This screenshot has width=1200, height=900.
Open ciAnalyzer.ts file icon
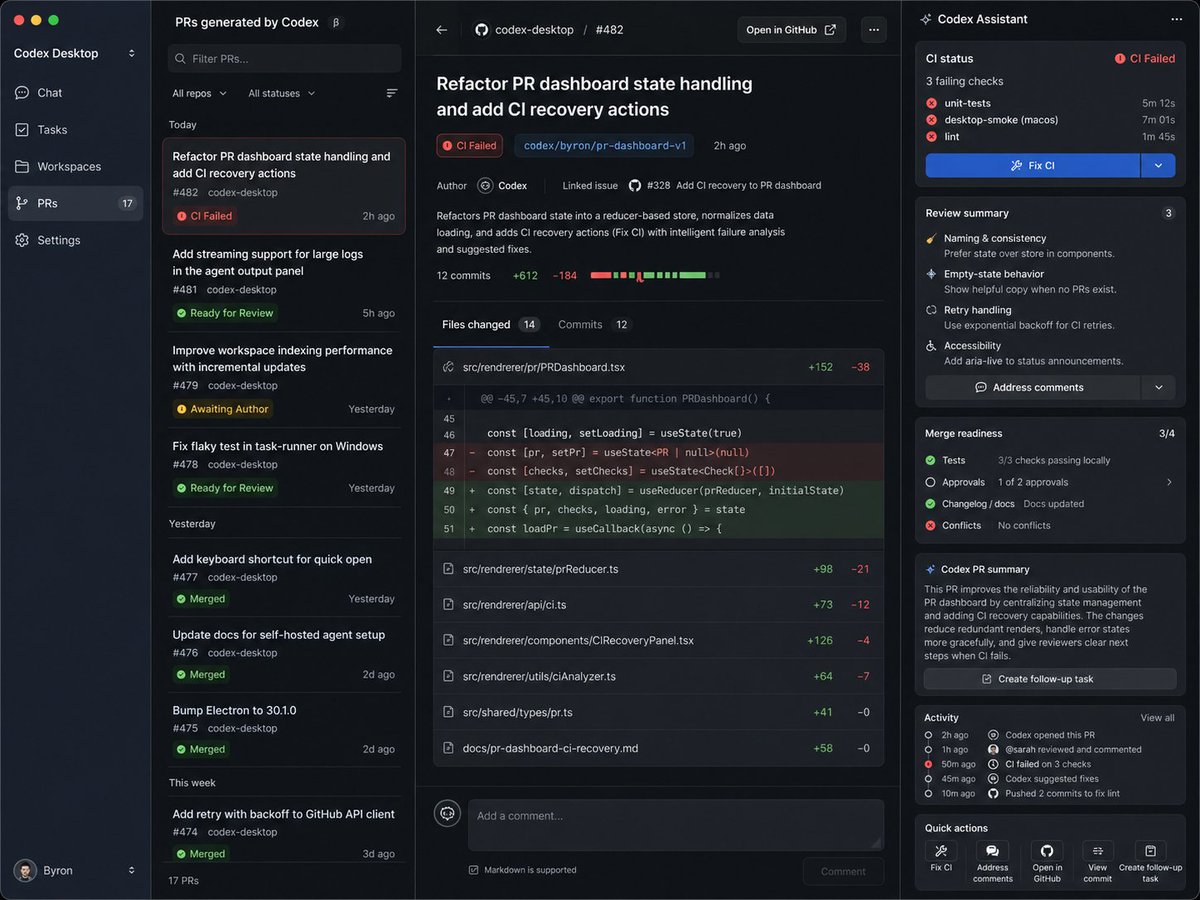[x=449, y=676]
